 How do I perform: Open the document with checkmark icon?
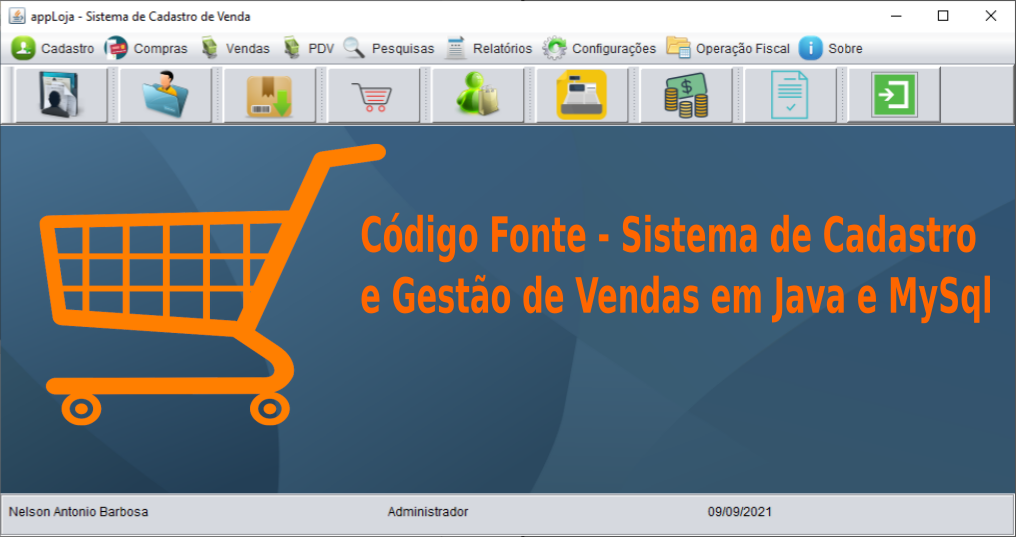tap(789, 96)
